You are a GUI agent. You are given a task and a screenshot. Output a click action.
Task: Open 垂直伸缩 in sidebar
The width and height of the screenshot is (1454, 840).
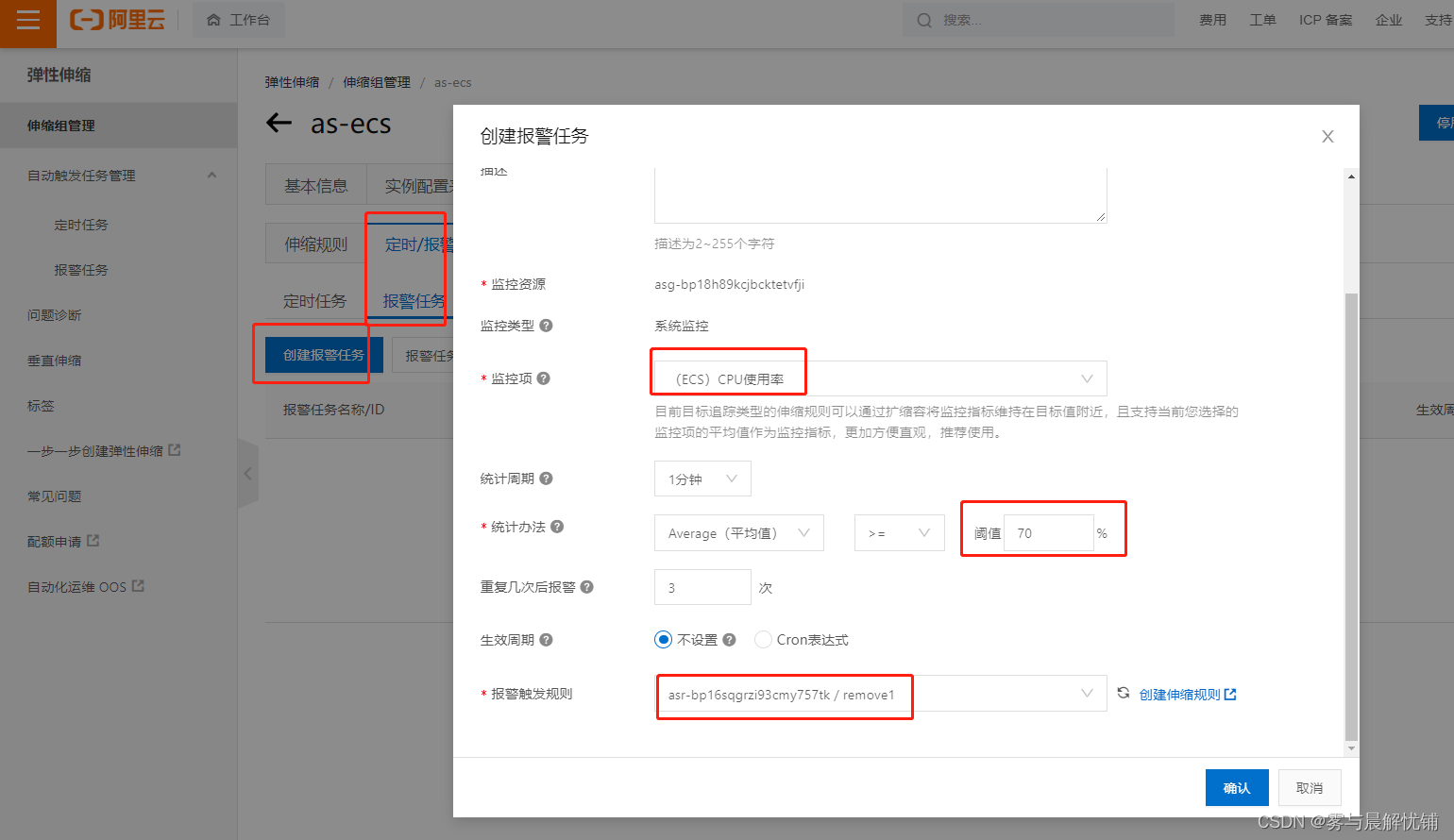pyautogui.click(x=55, y=361)
